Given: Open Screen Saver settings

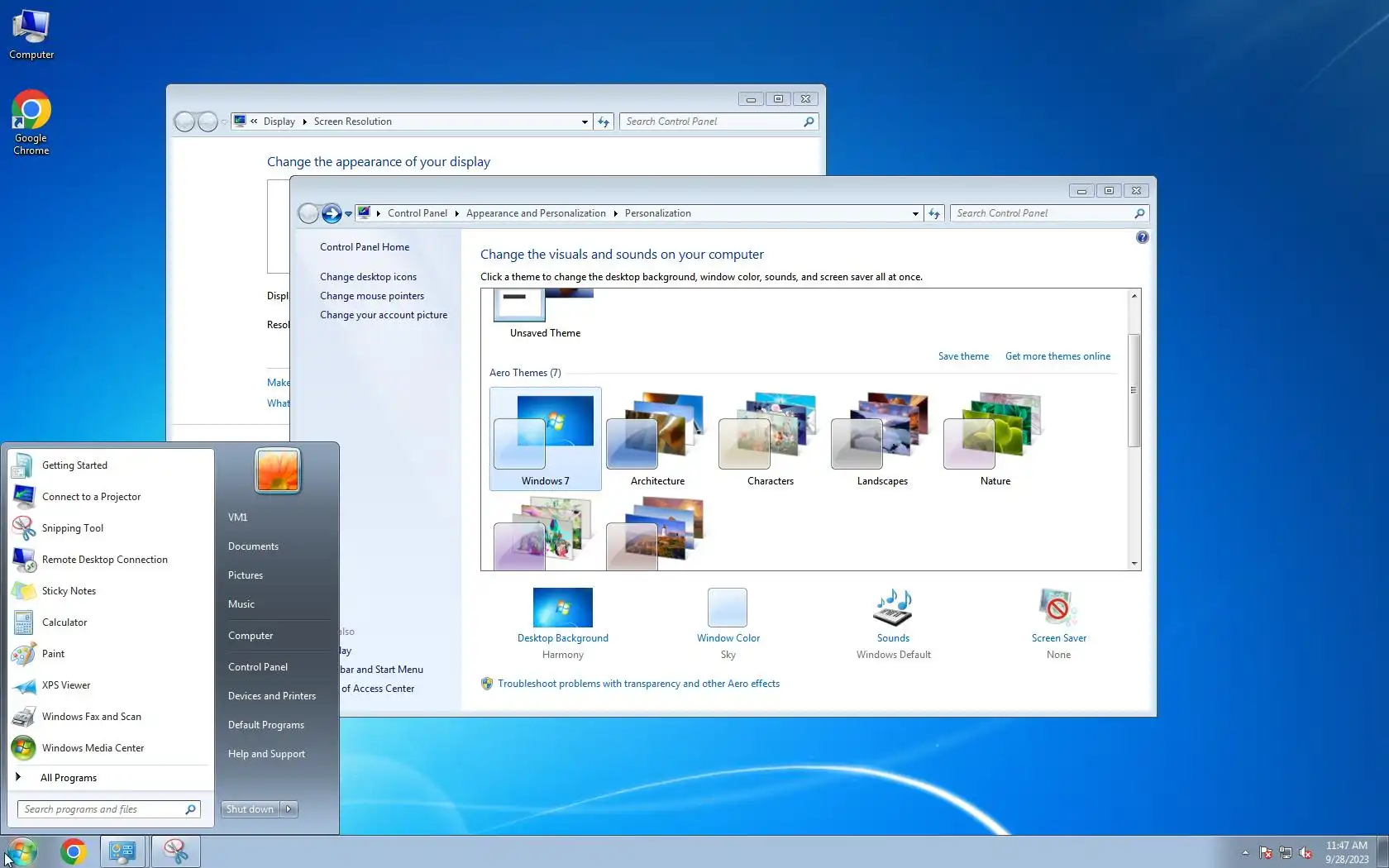Looking at the screenshot, I should pyautogui.click(x=1059, y=623).
